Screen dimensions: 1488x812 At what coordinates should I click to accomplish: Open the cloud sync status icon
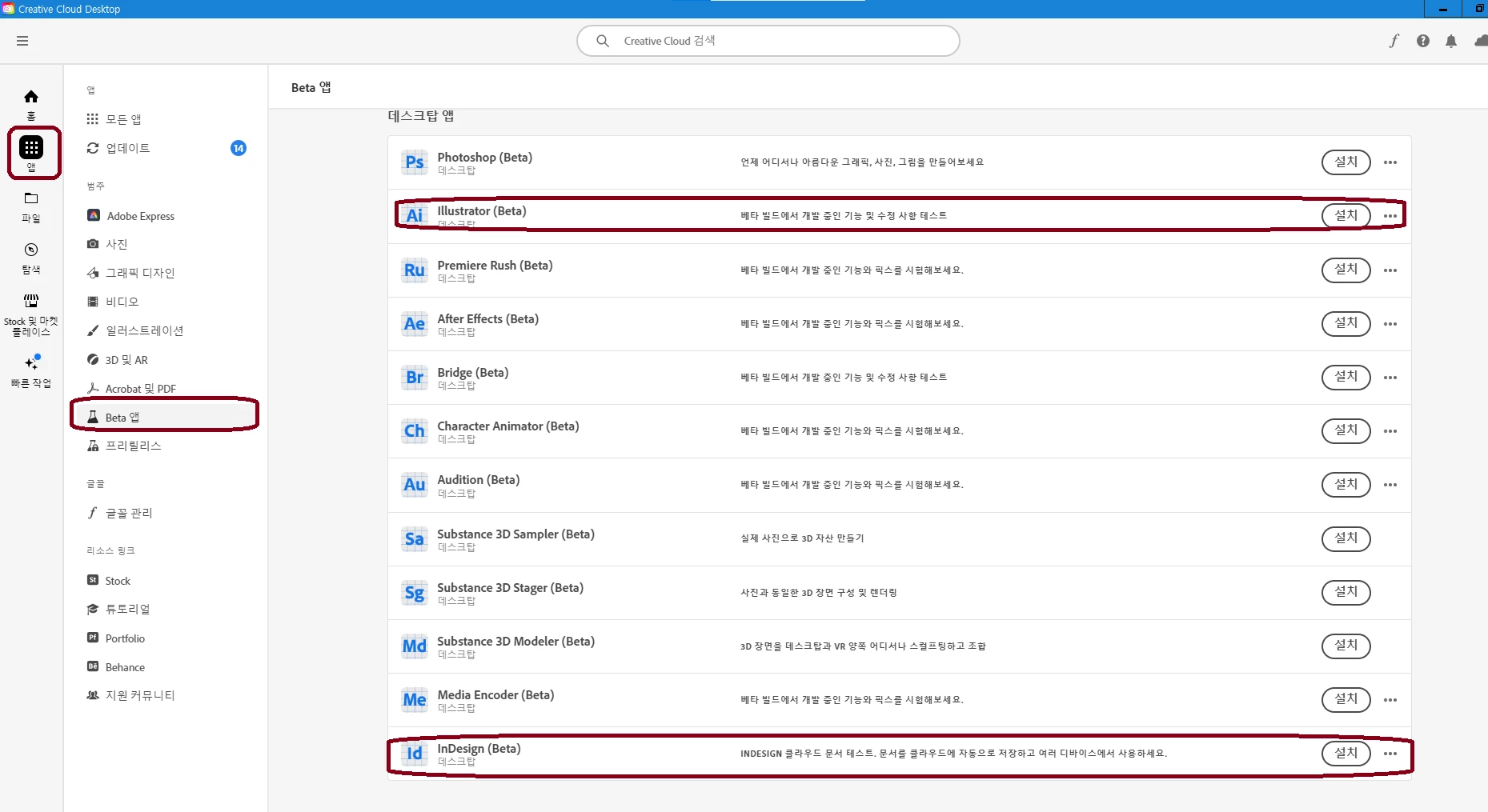1481,41
